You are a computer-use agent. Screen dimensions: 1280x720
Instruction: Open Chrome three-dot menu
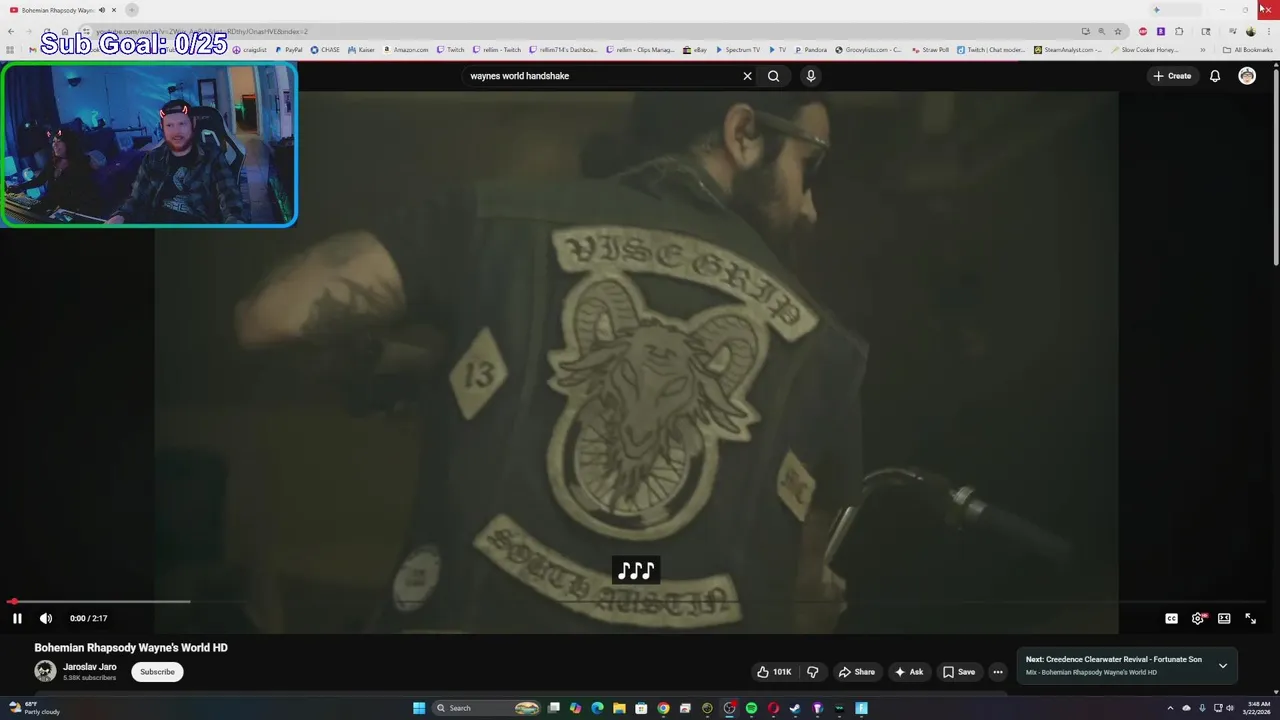1269,31
